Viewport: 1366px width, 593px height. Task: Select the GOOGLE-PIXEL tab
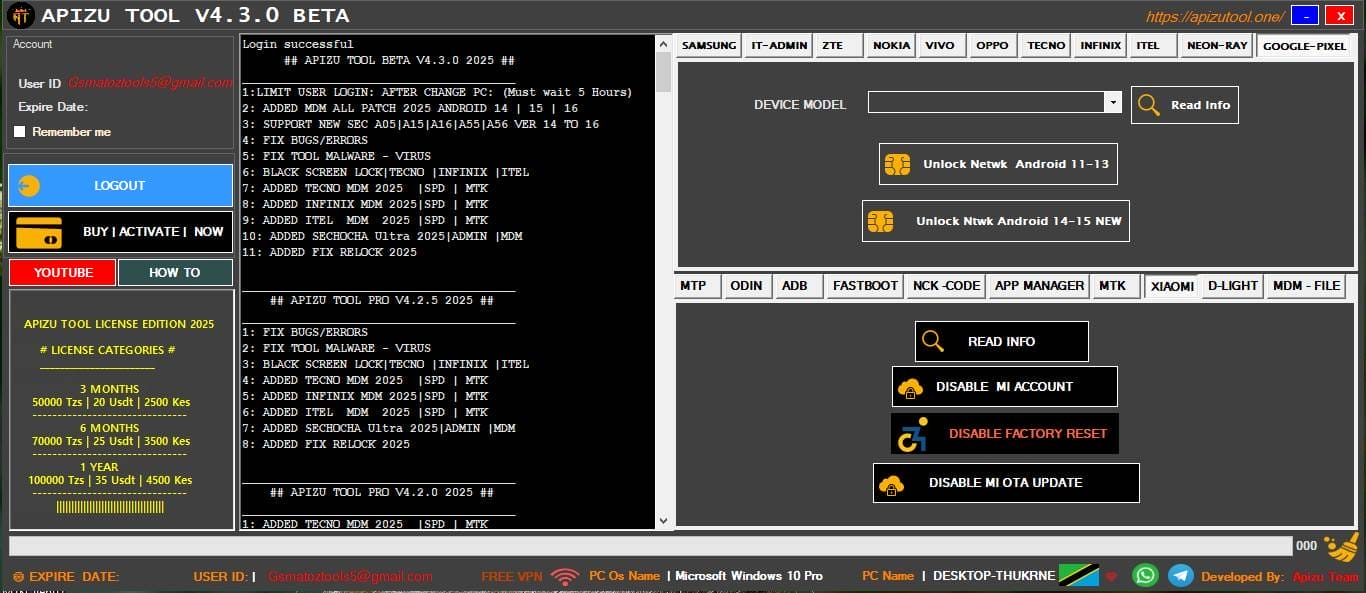pos(1305,46)
